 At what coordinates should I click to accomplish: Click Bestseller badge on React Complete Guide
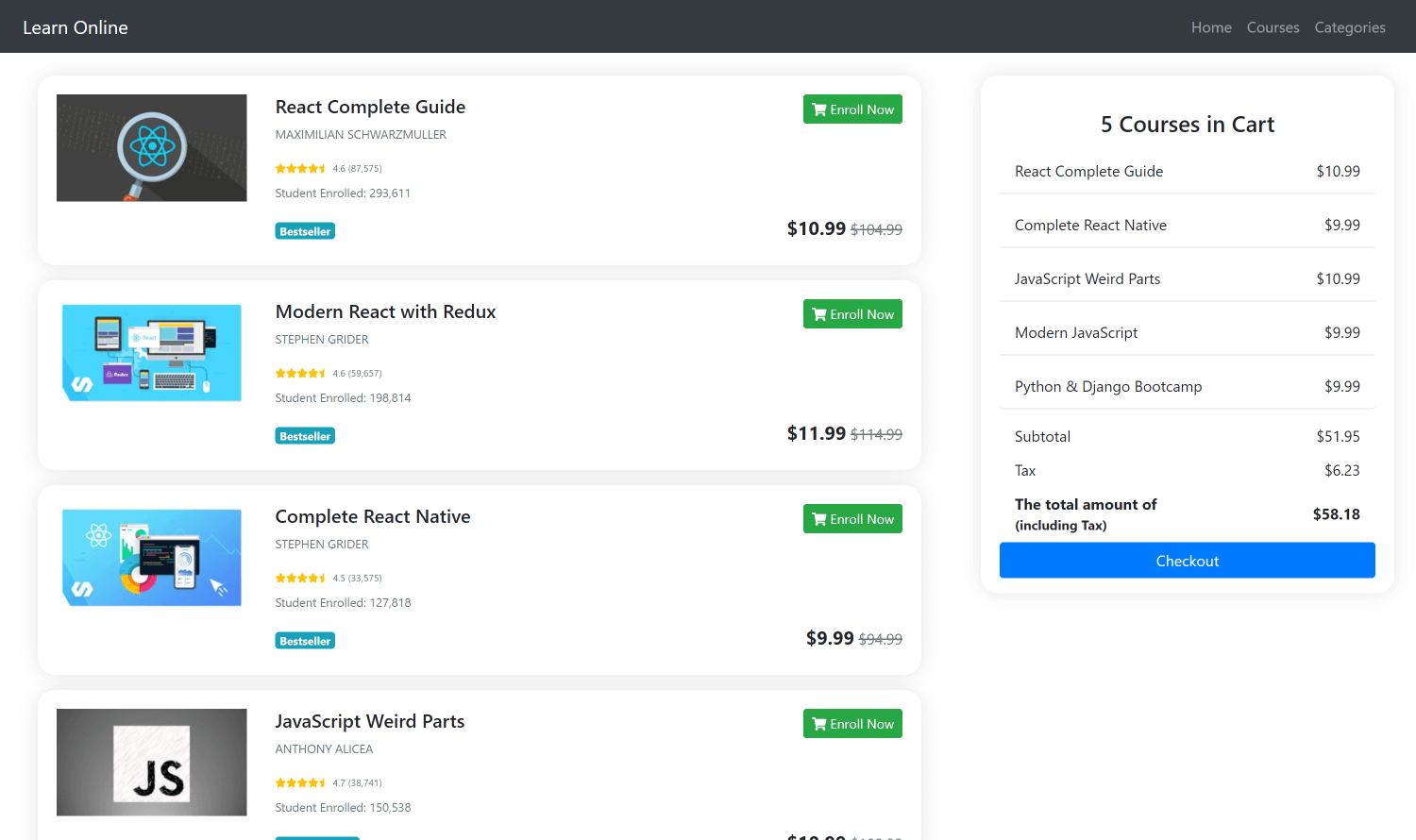click(305, 231)
